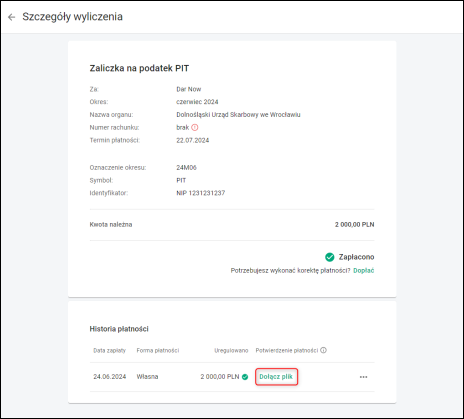
Task: Click the 'Historia płatności' section heading
Action: pos(119,329)
